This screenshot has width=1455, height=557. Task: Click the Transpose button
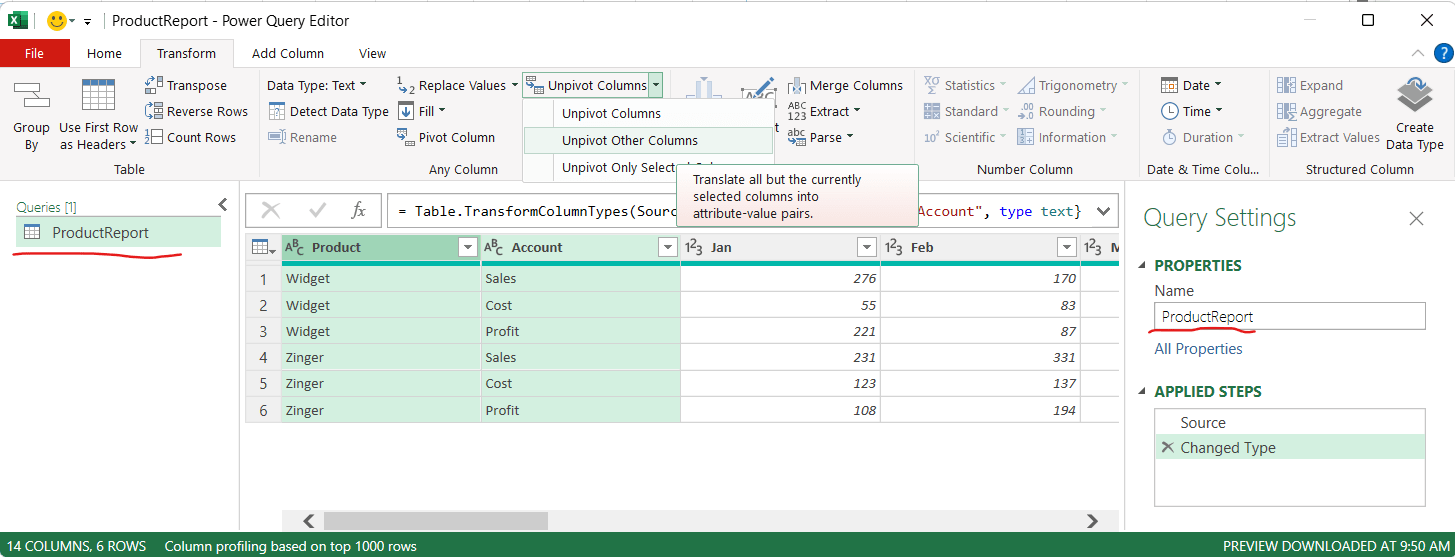(186, 86)
